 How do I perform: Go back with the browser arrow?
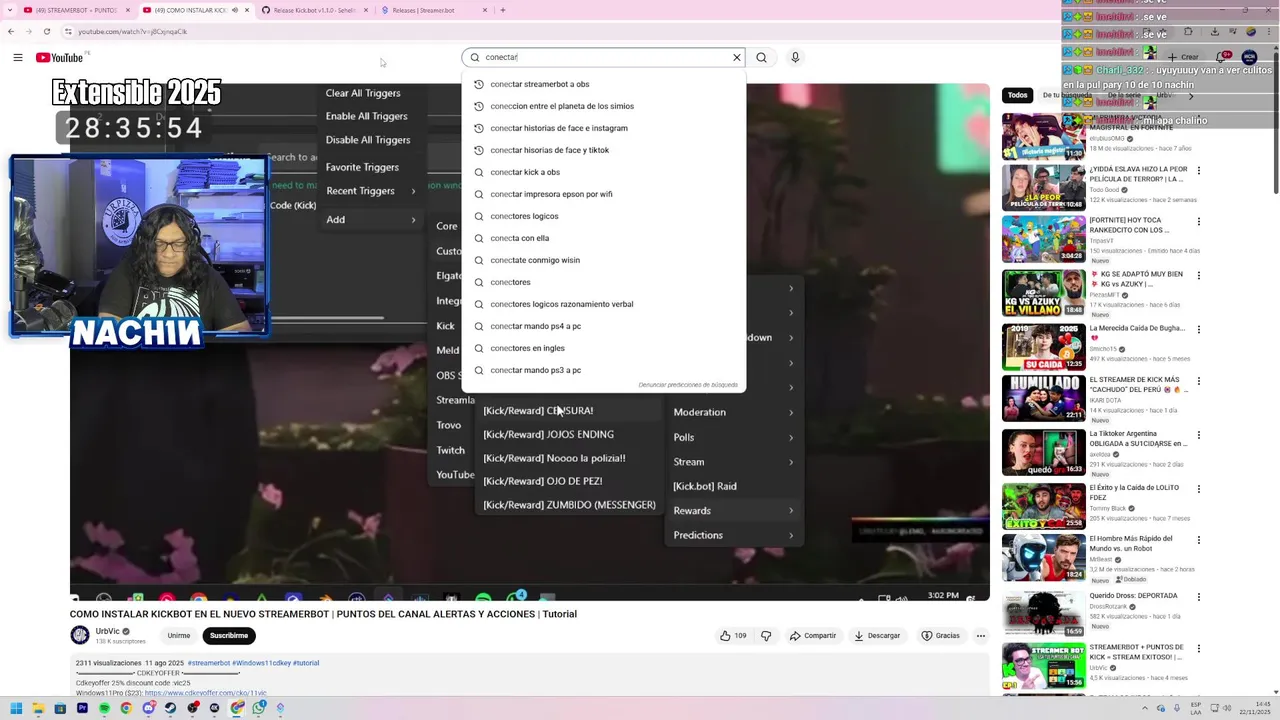coord(11,31)
